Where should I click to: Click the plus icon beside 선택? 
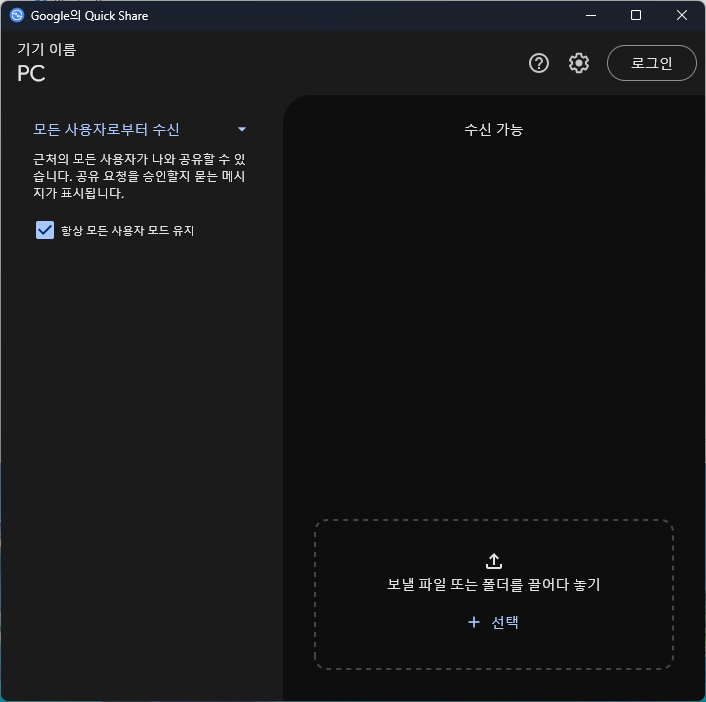(x=474, y=622)
